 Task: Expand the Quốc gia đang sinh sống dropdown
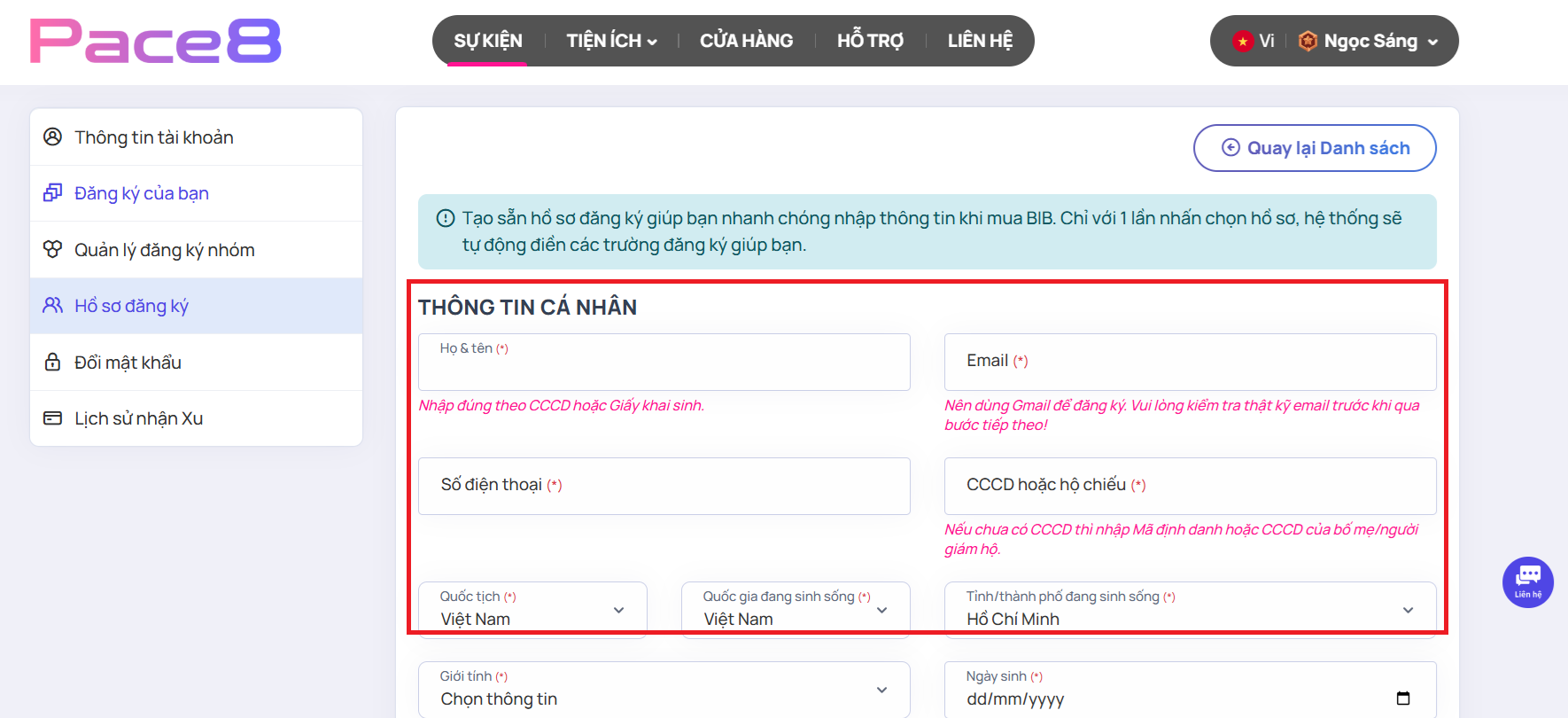click(795, 610)
